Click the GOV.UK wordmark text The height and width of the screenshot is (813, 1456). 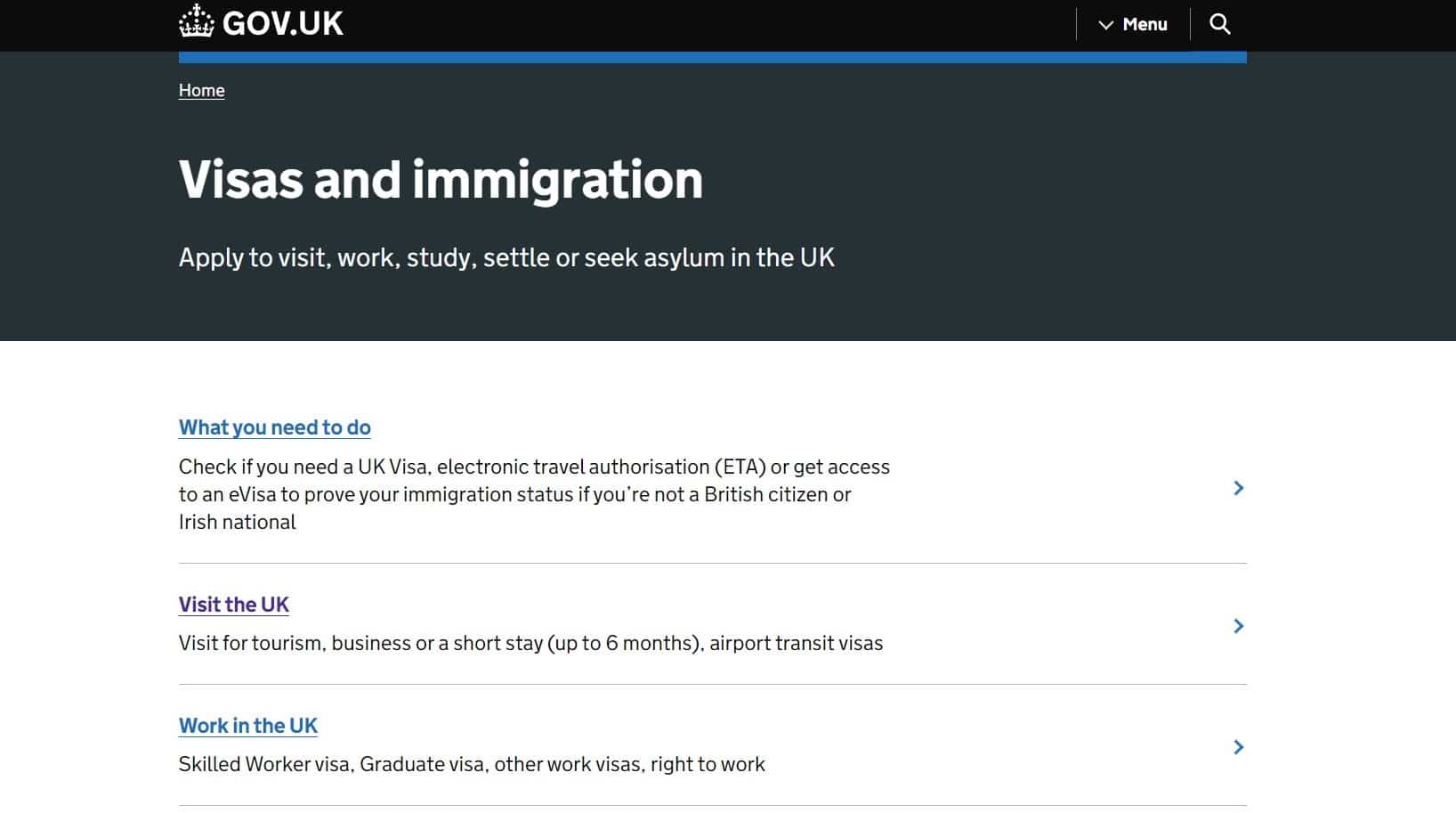pyautogui.click(x=283, y=23)
